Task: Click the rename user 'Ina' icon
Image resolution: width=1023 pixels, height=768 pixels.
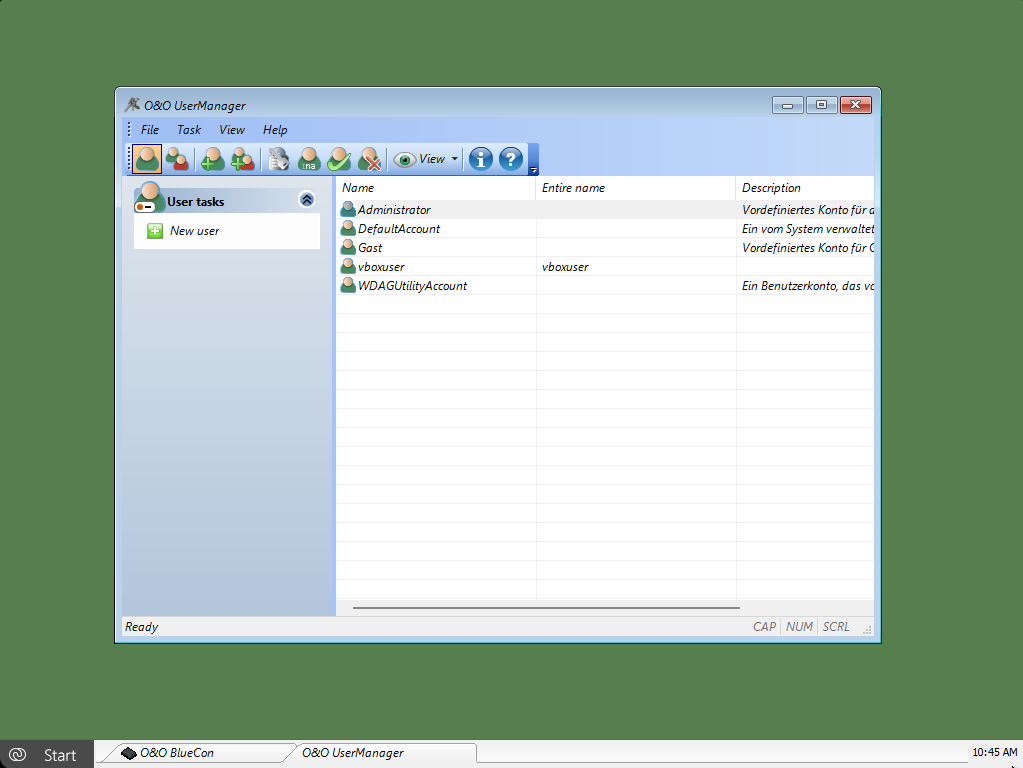Action: click(309, 159)
